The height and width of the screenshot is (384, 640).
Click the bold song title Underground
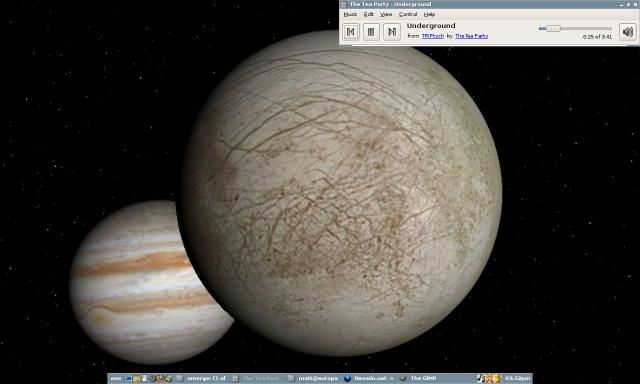pos(431,26)
